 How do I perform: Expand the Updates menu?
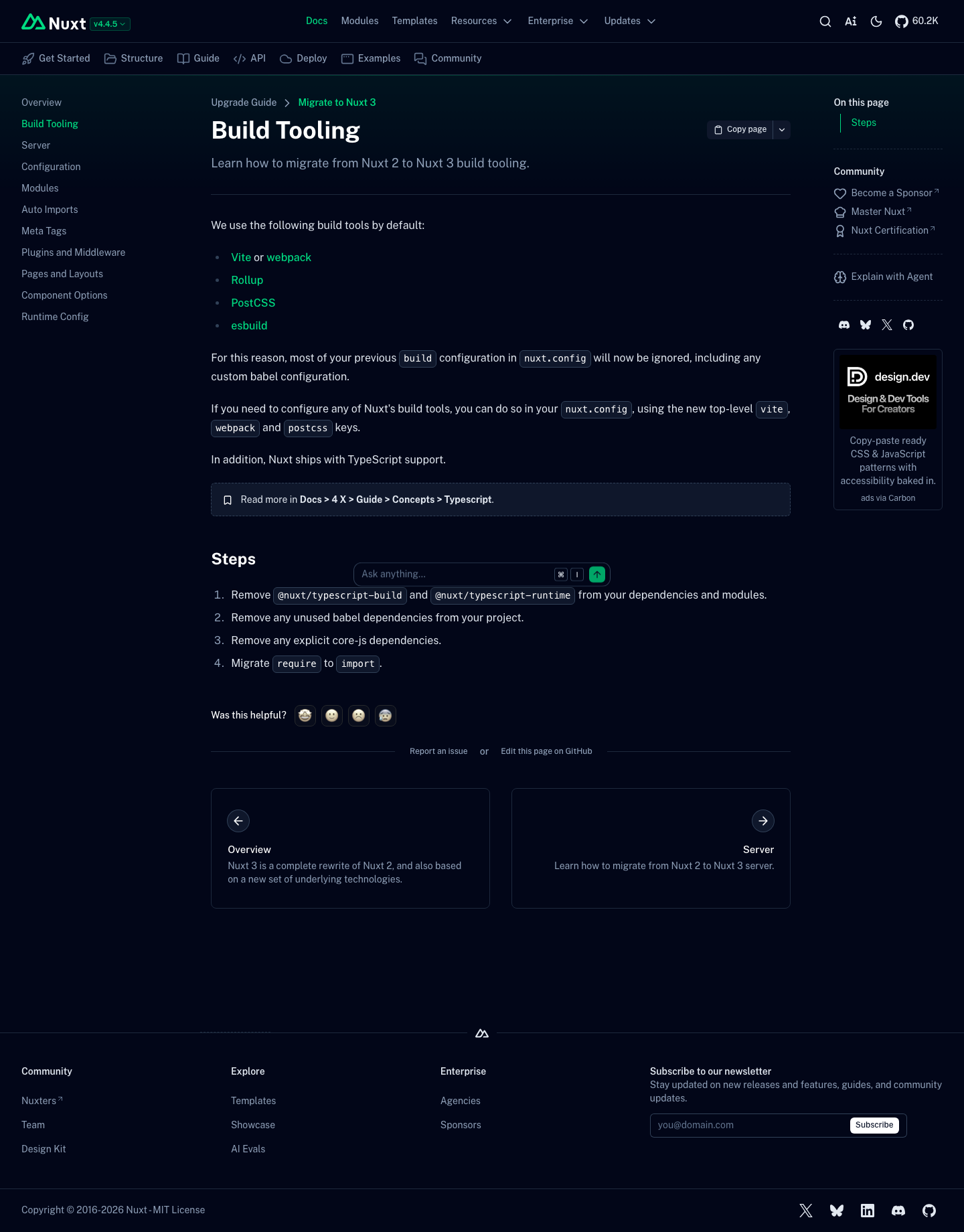[629, 21]
